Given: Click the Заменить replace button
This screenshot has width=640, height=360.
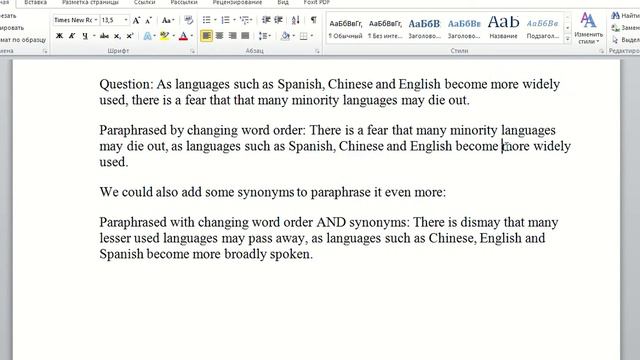Looking at the screenshot, I should [x=625, y=28].
